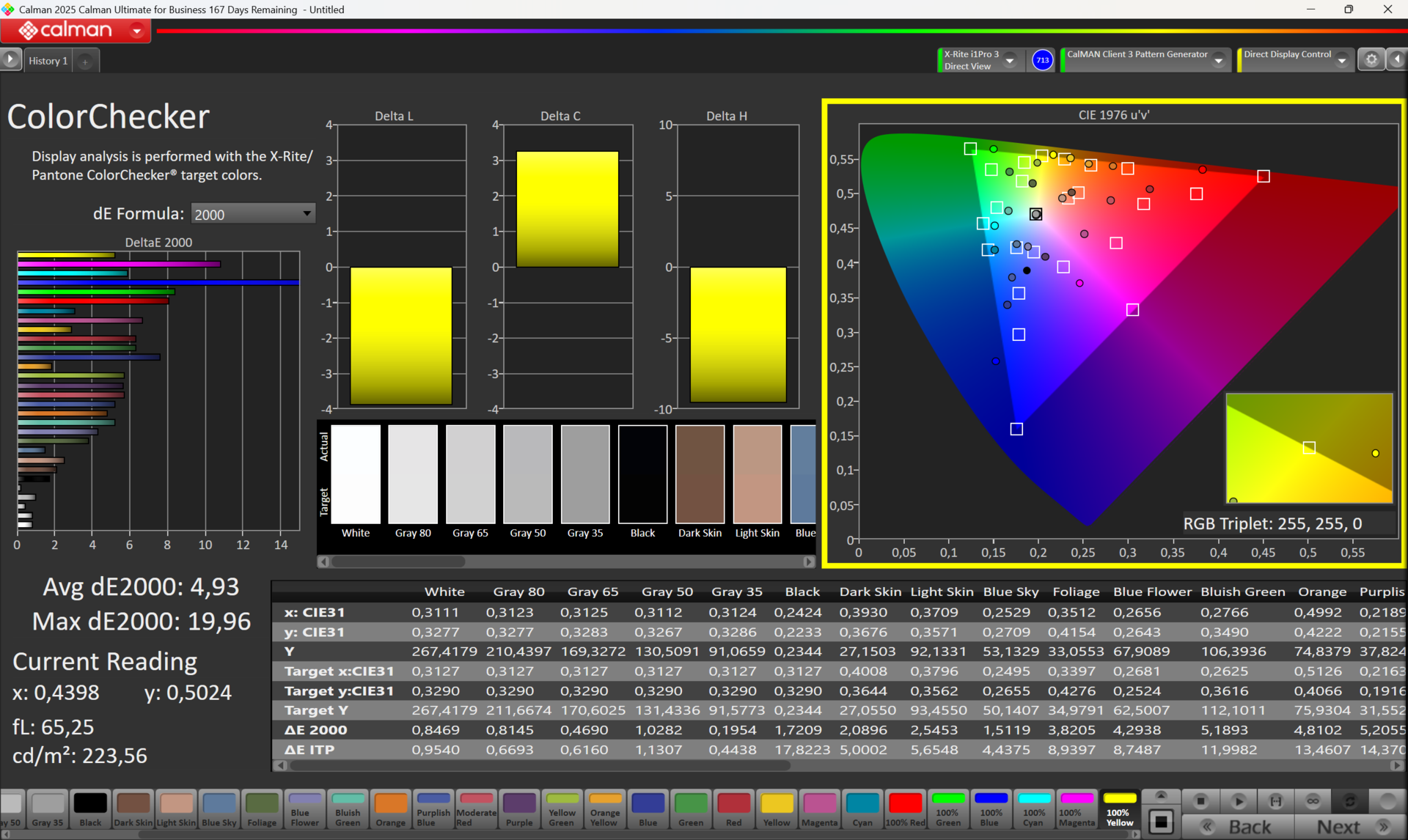This screenshot has height=840, width=1408.
Task: Click the black square pattern window icon
Action: tap(1161, 822)
